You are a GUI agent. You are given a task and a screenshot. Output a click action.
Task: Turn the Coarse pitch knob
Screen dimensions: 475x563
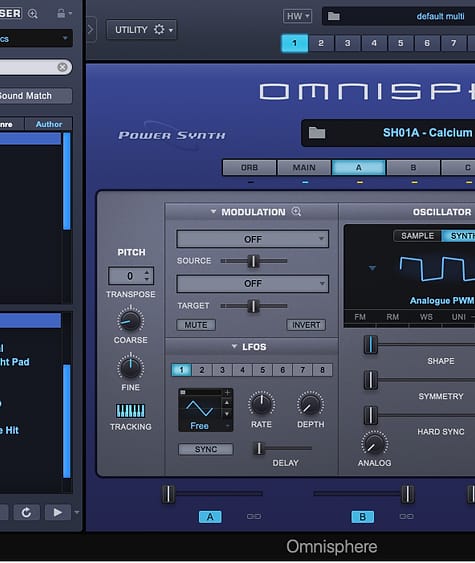[x=130, y=321]
